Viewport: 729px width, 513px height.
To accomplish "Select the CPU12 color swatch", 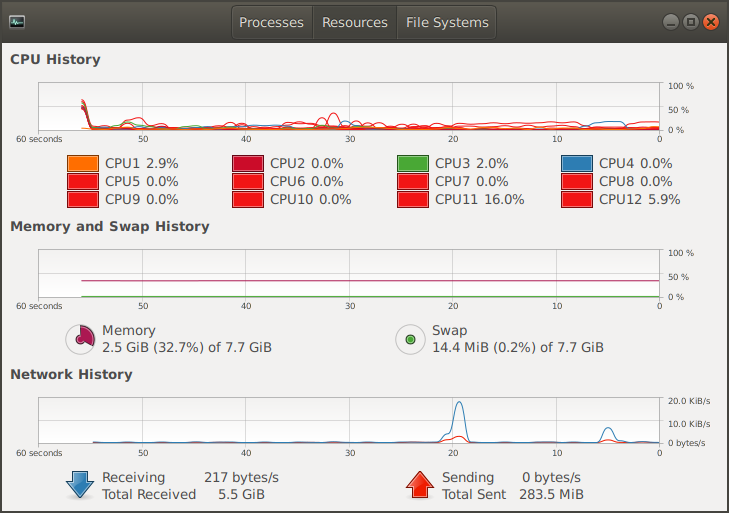I will (577, 200).
